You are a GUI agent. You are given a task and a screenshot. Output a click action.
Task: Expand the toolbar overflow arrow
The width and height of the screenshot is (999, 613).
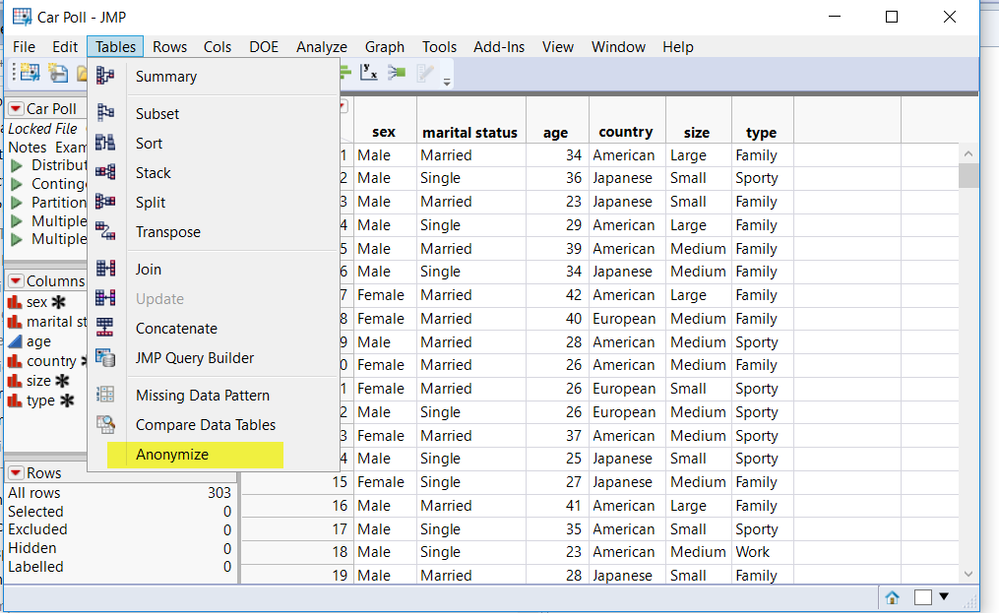pos(447,82)
